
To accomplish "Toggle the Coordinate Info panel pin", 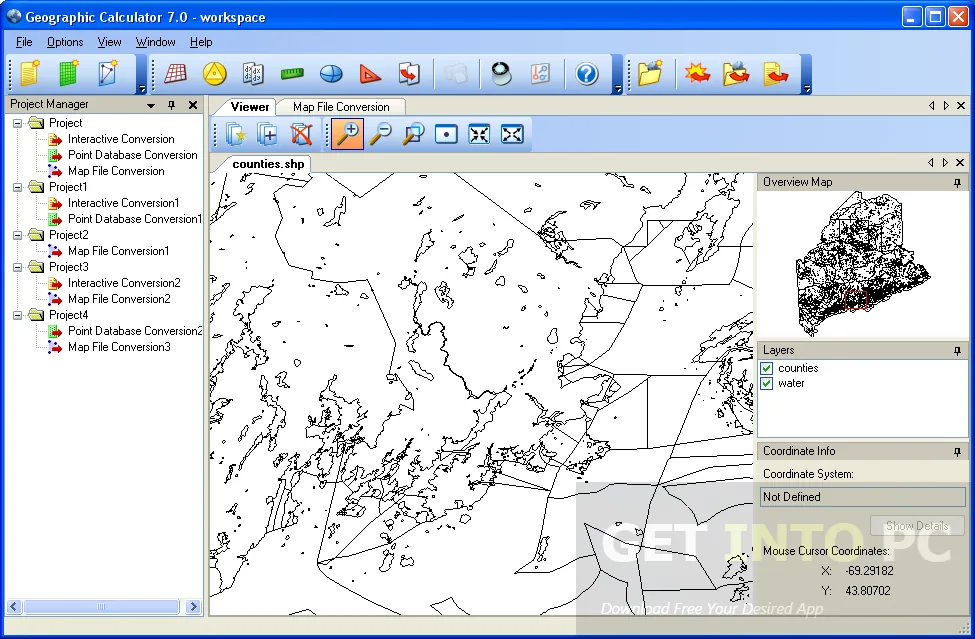I will (957, 452).
